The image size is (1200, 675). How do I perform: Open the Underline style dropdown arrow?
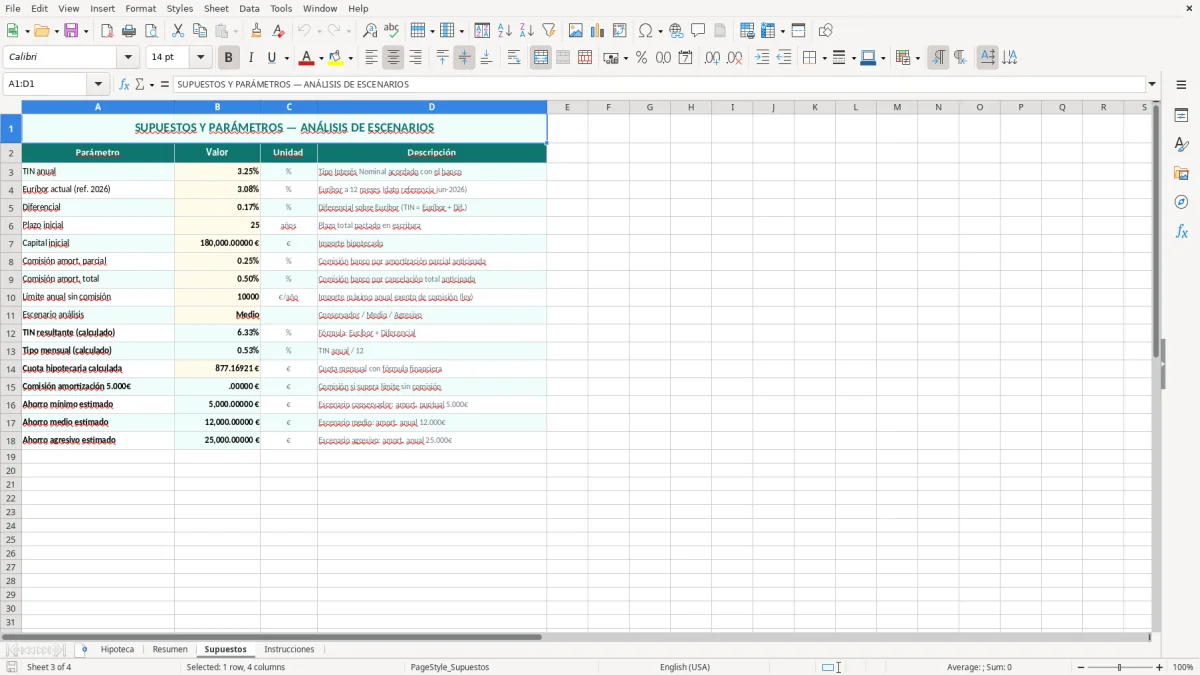(x=286, y=58)
